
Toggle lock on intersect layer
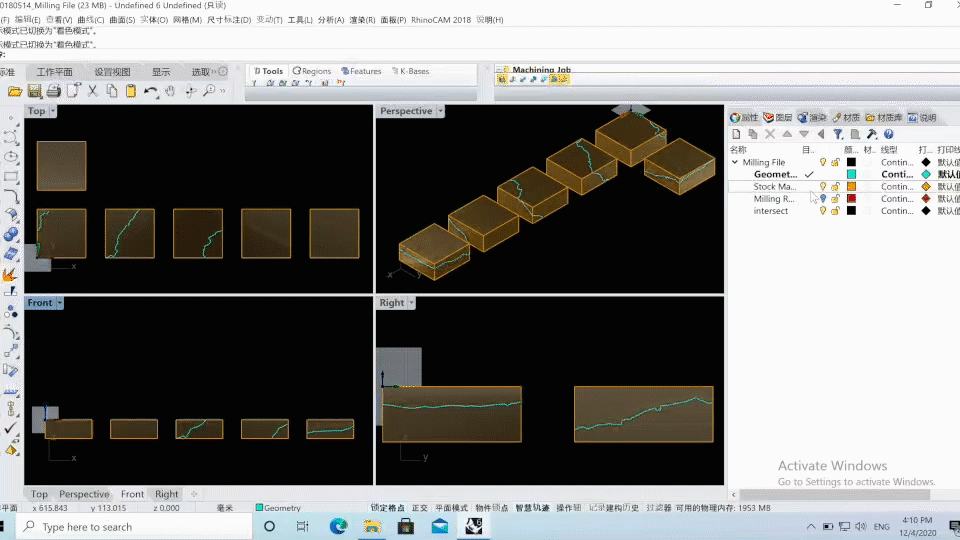[835, 211]
